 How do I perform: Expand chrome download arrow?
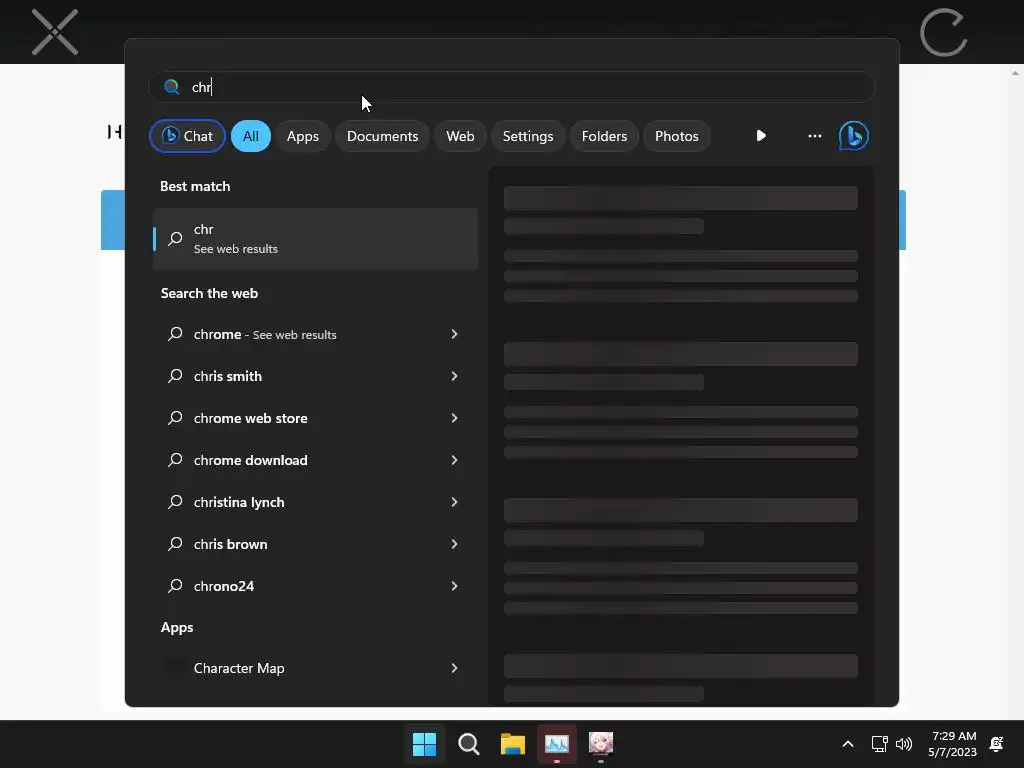click(x=455, y=460)
